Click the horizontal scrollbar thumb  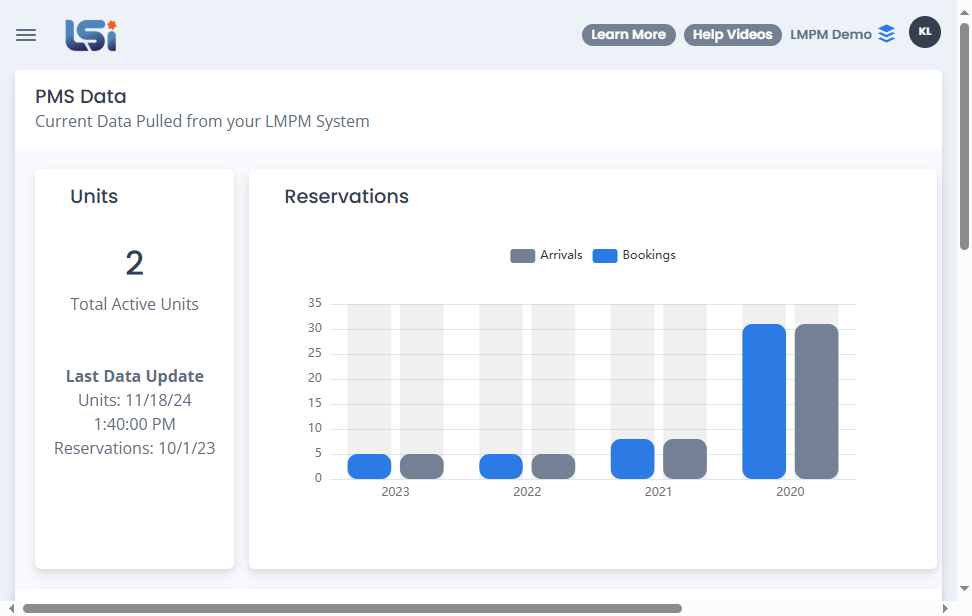[352, 609]
